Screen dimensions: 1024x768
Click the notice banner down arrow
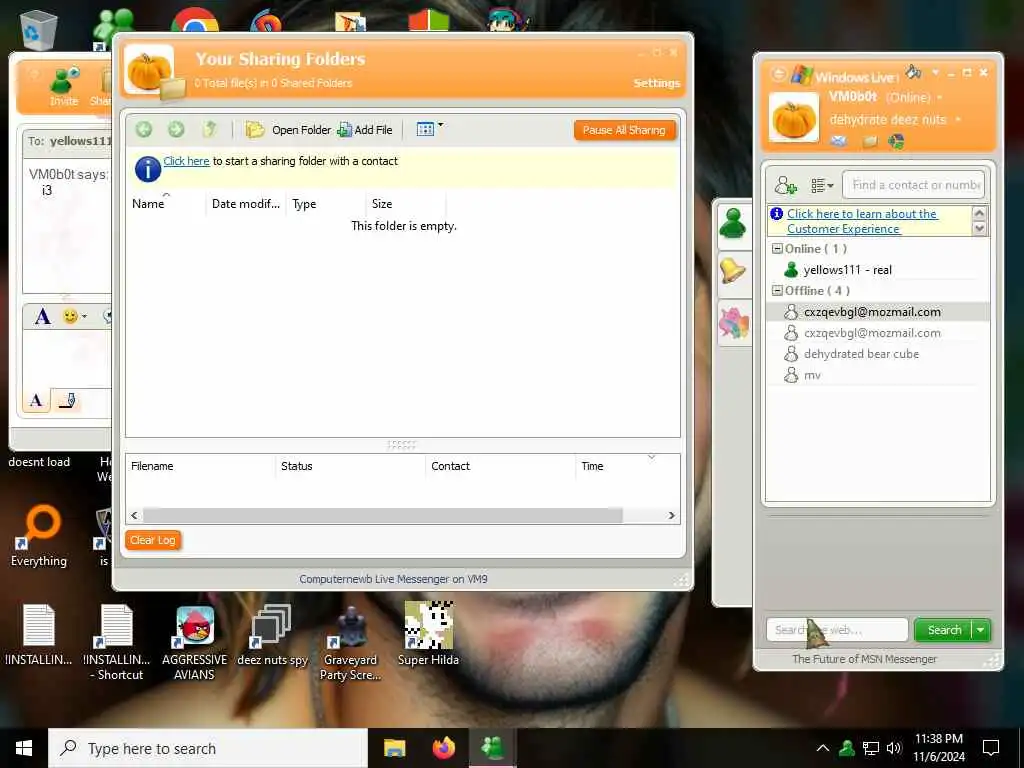click(979, 228)
